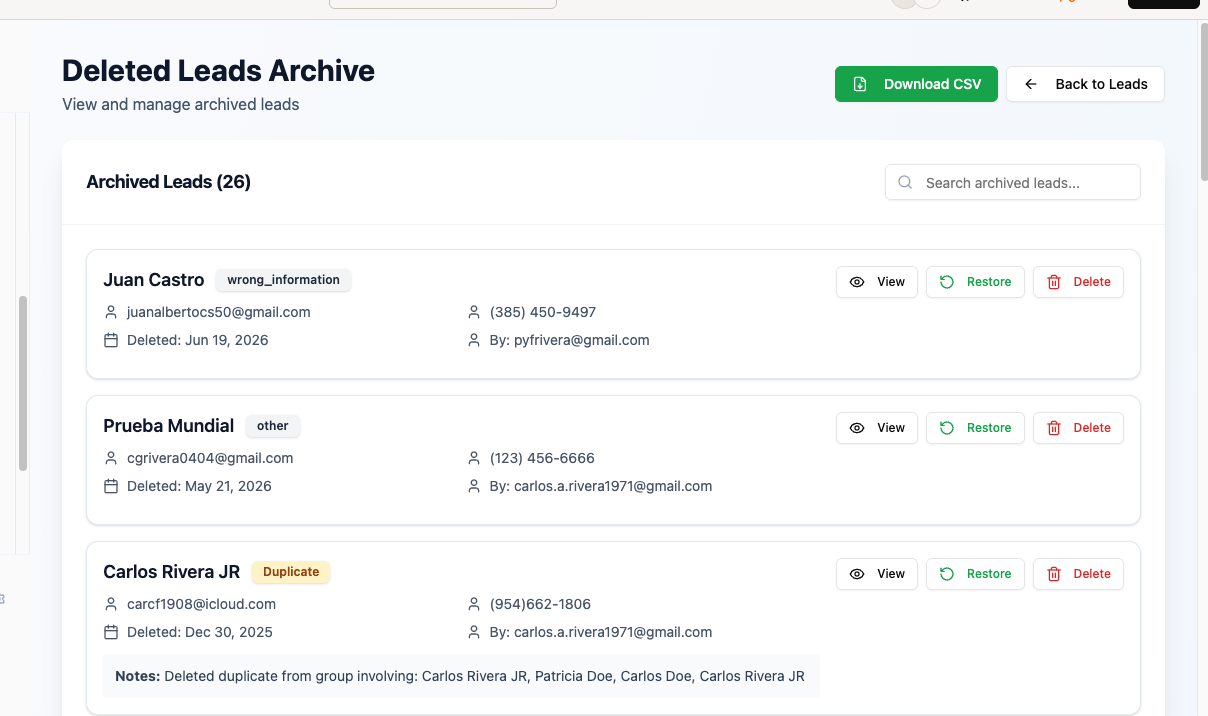Delete Juan Castro permanently
Viewport: 1208px width, 716px height.
1078,282
